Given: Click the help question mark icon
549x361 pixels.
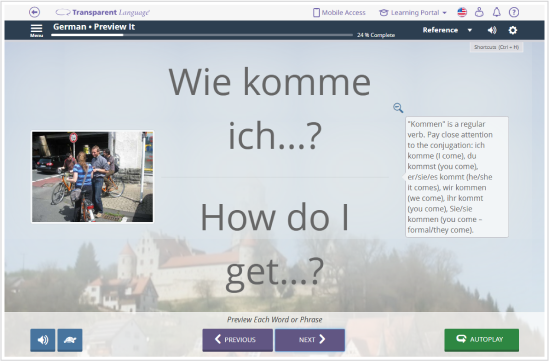Looking at the screenshot, I should point(514,13).
